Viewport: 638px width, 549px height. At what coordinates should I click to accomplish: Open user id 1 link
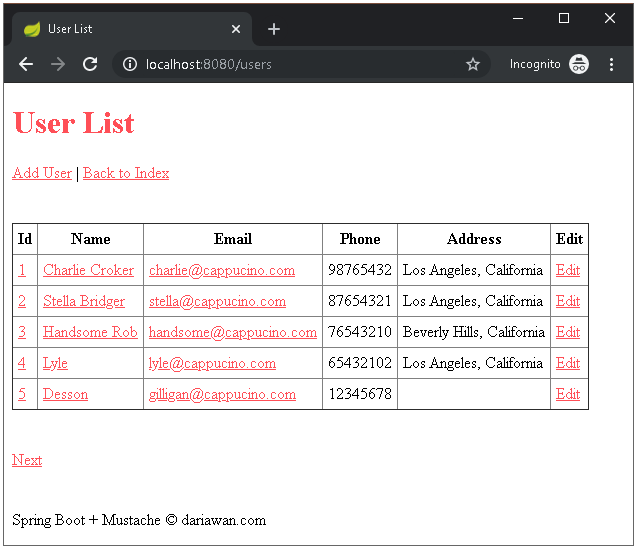22,270
